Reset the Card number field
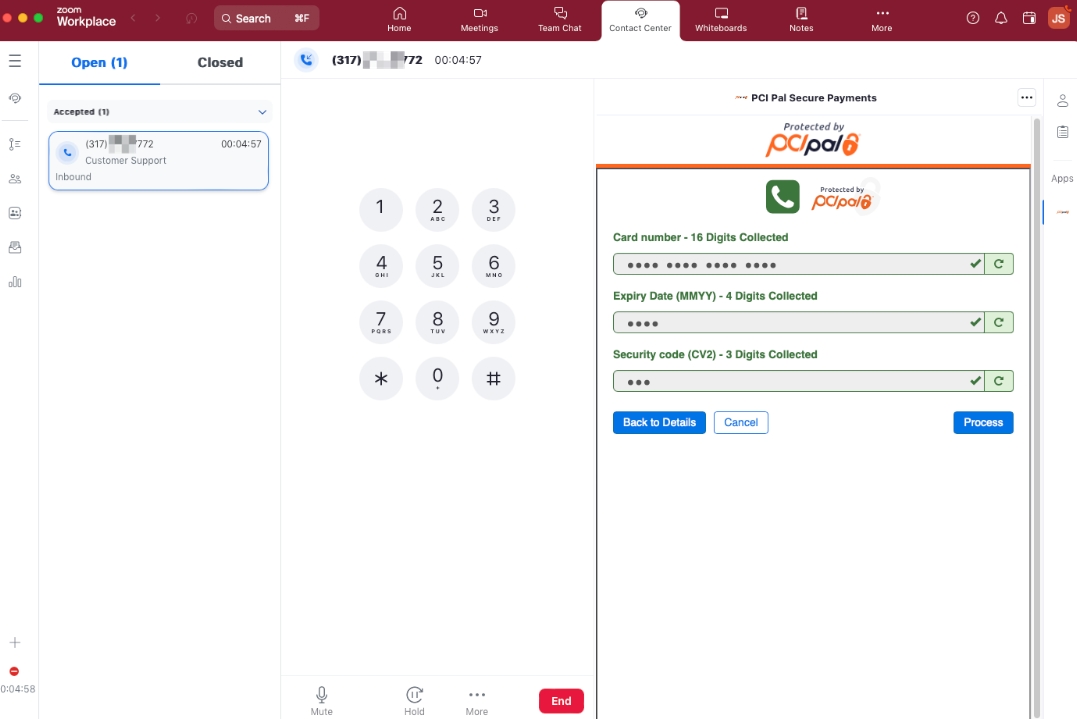 [x=999, y=264]
